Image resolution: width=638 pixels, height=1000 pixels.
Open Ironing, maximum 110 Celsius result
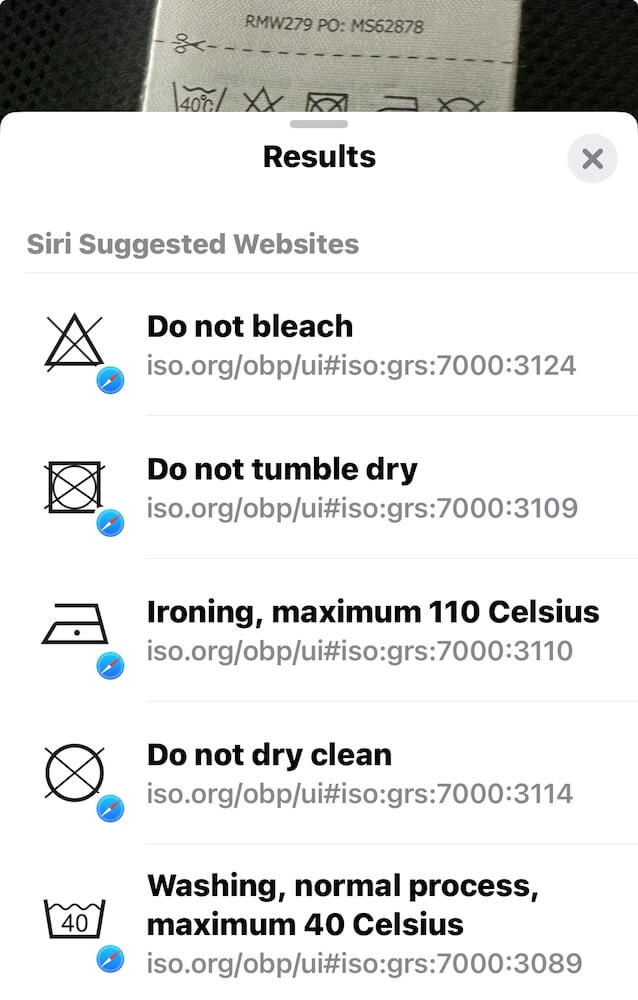coord(373,612)
